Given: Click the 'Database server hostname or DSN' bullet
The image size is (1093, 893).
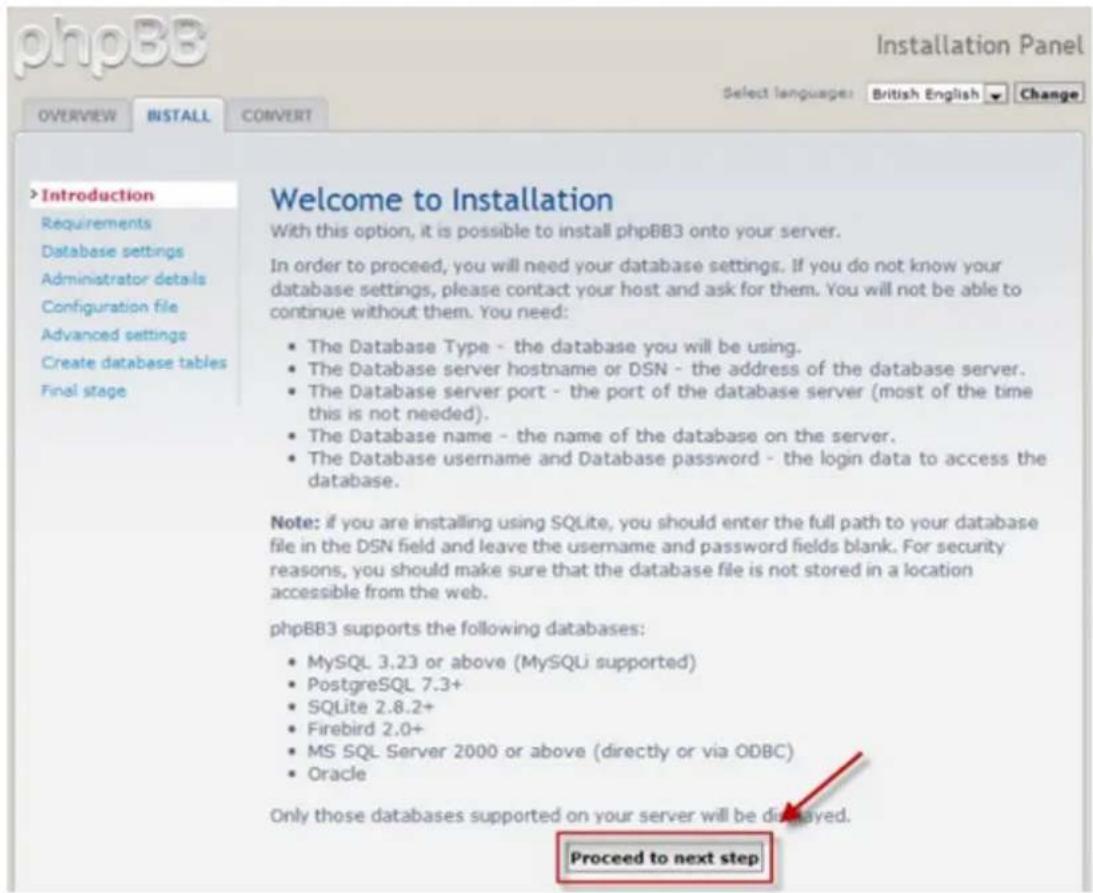Looking at the screenshot, I should pyautogui.click(x=666, y=369).
